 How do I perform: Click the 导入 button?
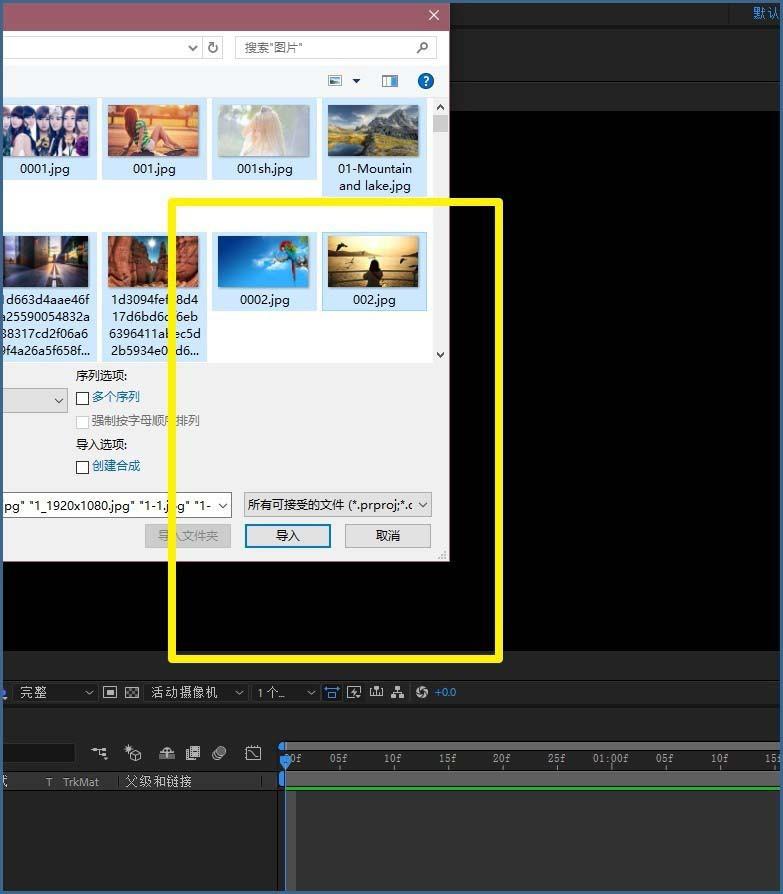[x=288, y=536]
